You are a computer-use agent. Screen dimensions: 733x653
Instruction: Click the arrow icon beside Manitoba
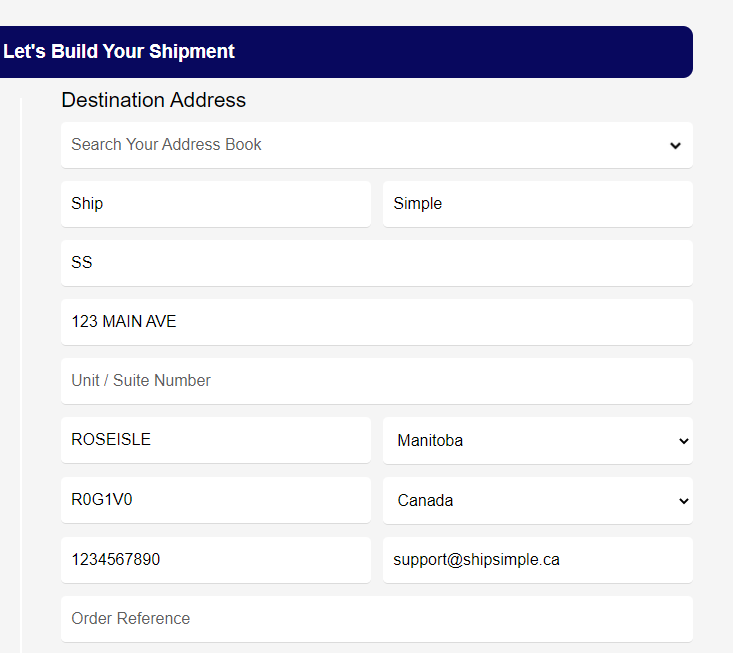click(x=683, y=441)
